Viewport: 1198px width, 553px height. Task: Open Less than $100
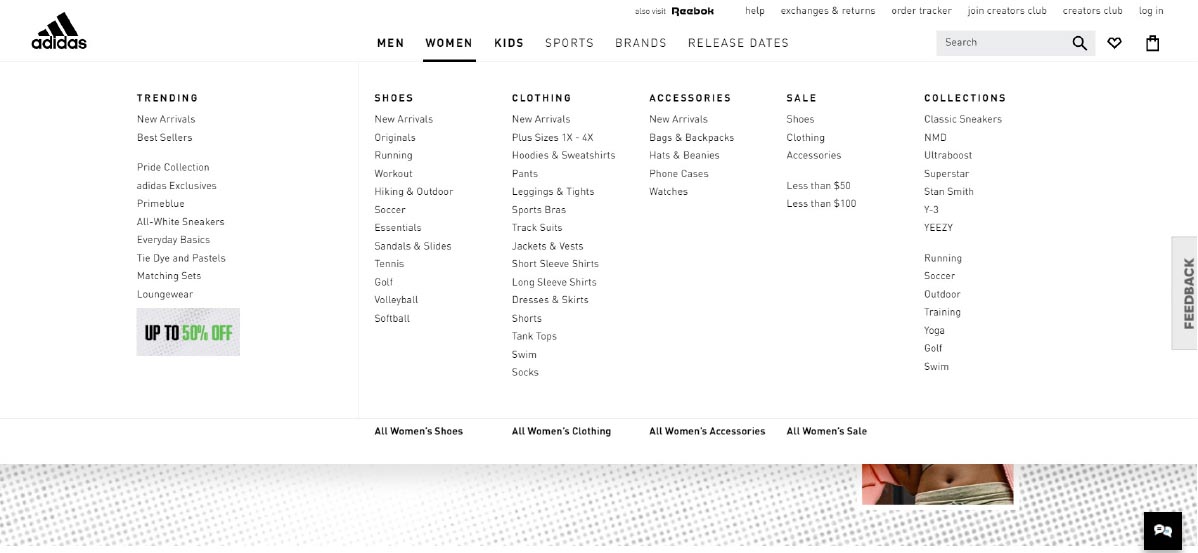pos(821,204)
